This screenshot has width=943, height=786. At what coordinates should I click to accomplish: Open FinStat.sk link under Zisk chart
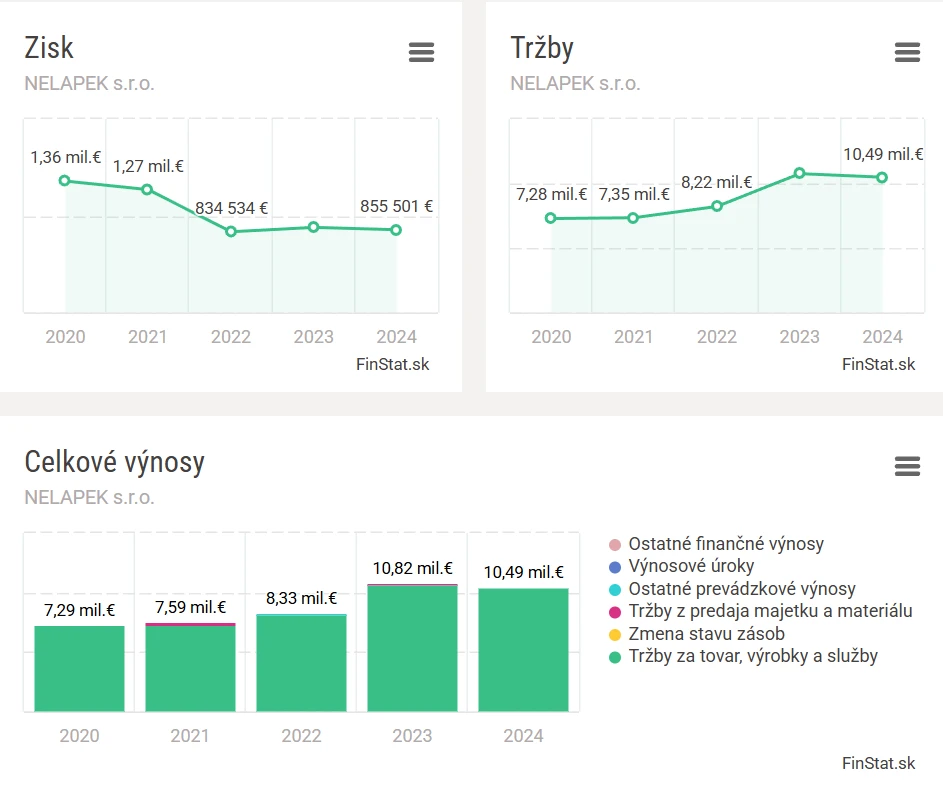(392, 364)
